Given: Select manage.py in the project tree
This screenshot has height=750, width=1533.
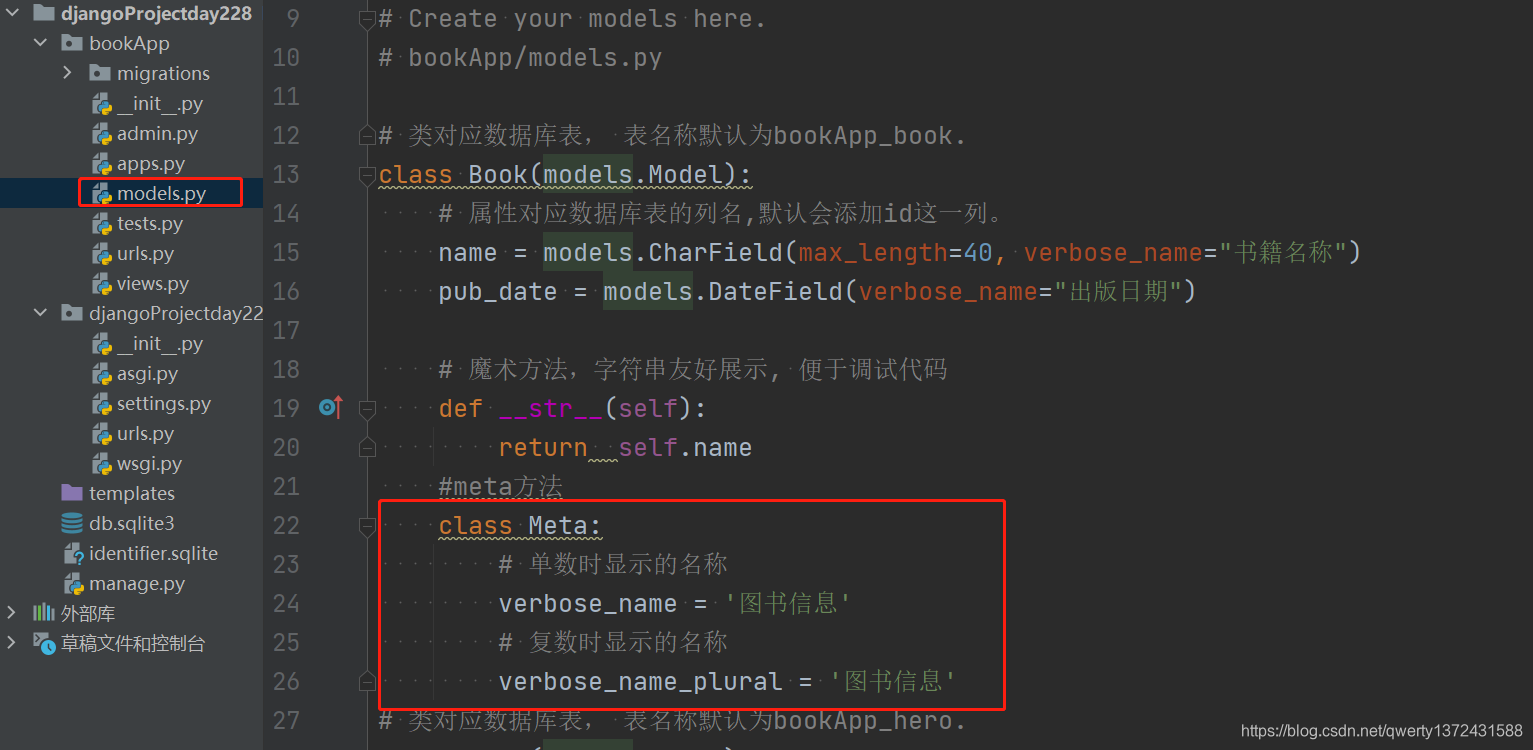Looking at the screenshot, I should pyautogui.click(x=137, y=583).
